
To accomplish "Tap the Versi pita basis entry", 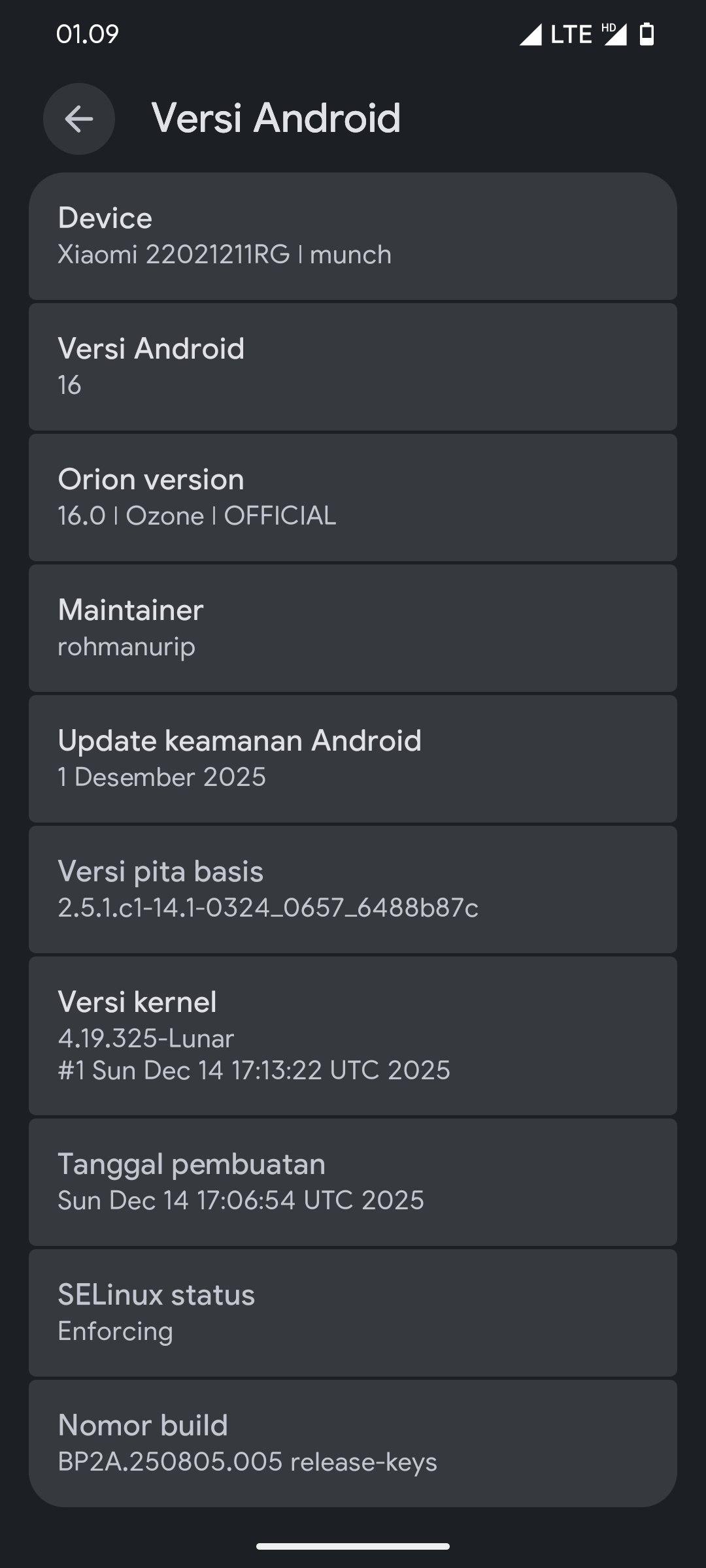I will (x=353, y=889).
